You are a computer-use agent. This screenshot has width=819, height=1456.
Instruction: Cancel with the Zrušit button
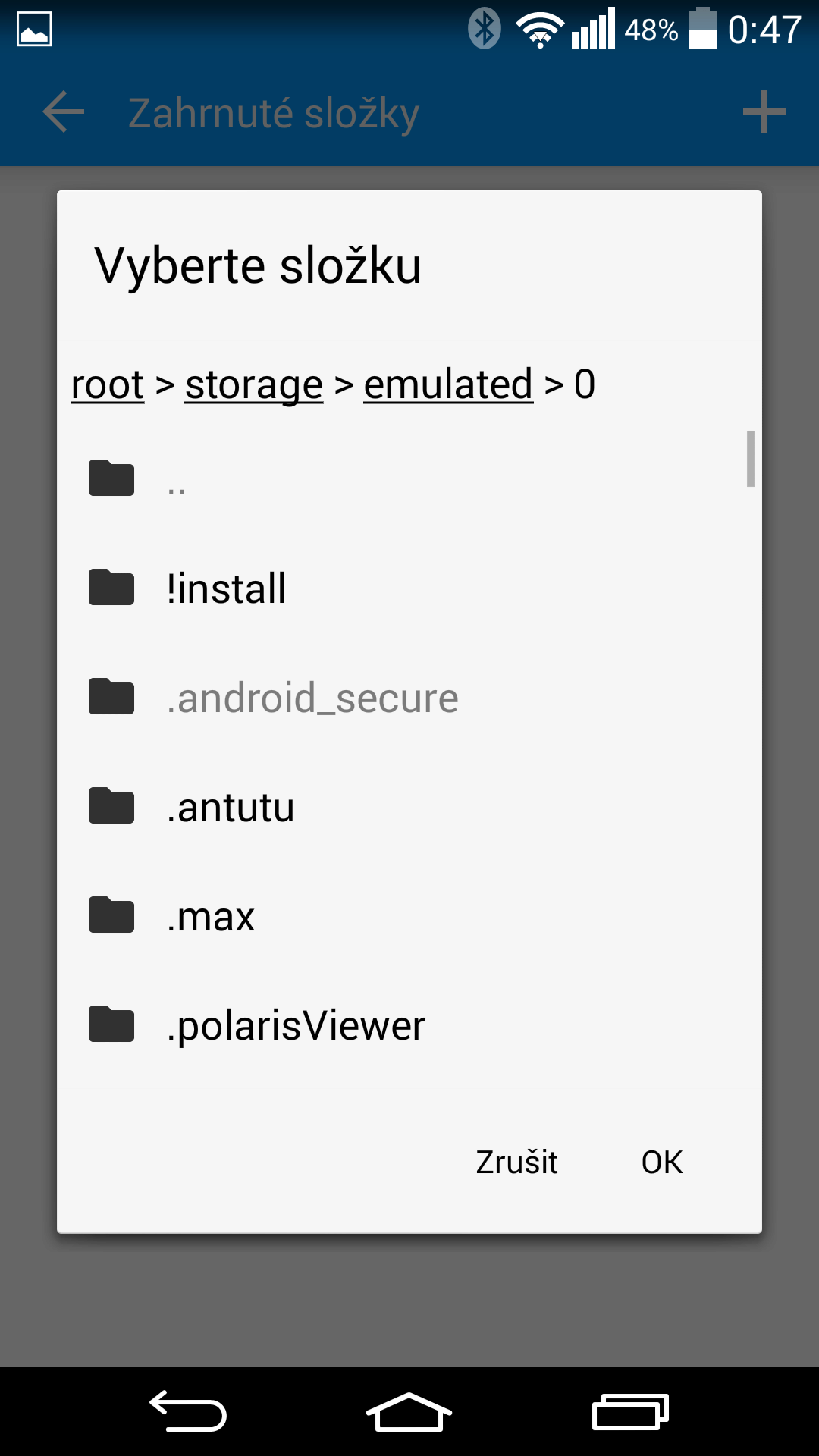click(516, 1162)
